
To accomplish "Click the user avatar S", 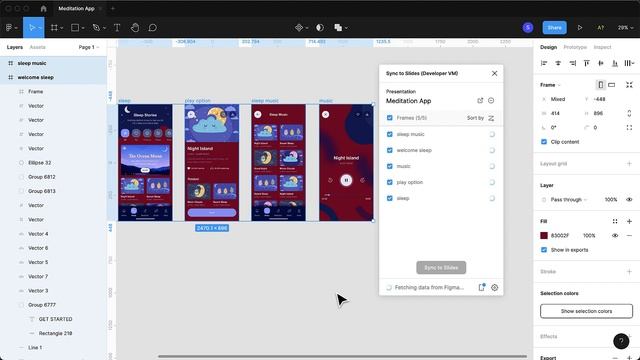I will tap(528, 28).
